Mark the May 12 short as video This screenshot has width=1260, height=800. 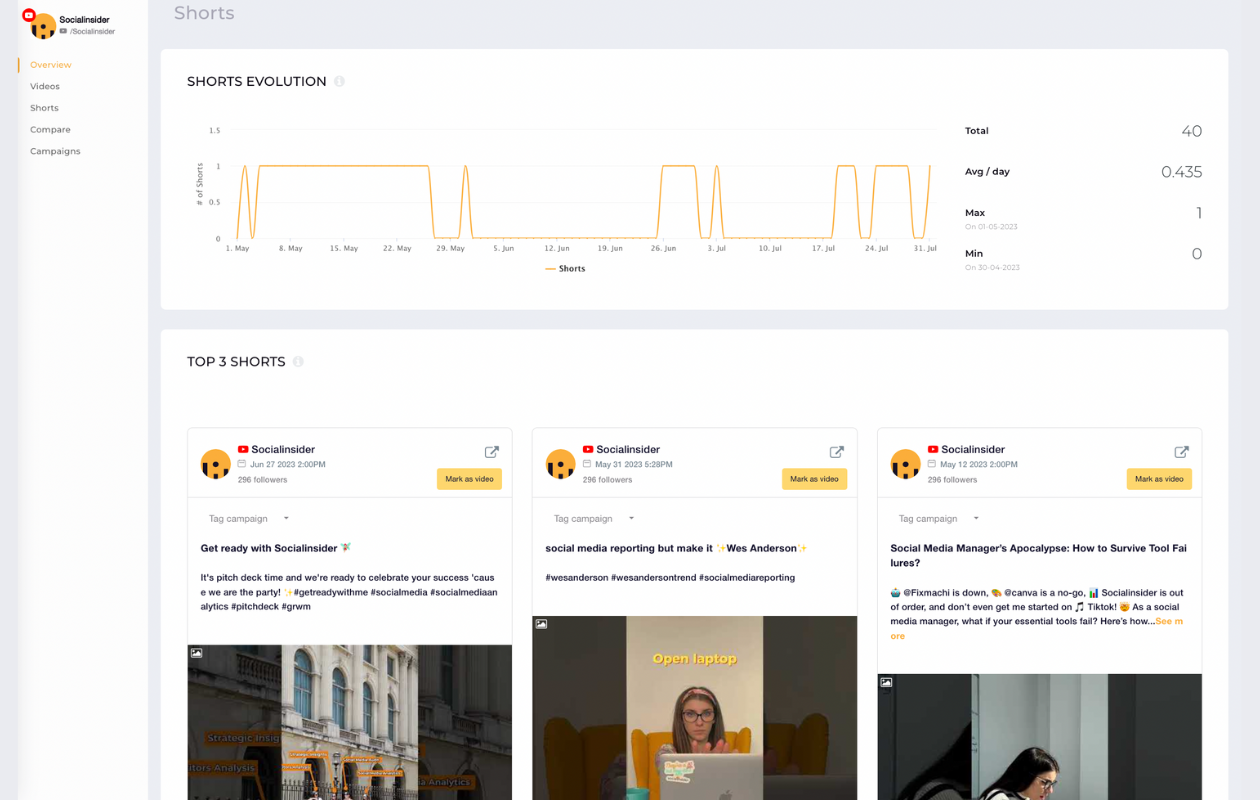tap(1159, 479)
